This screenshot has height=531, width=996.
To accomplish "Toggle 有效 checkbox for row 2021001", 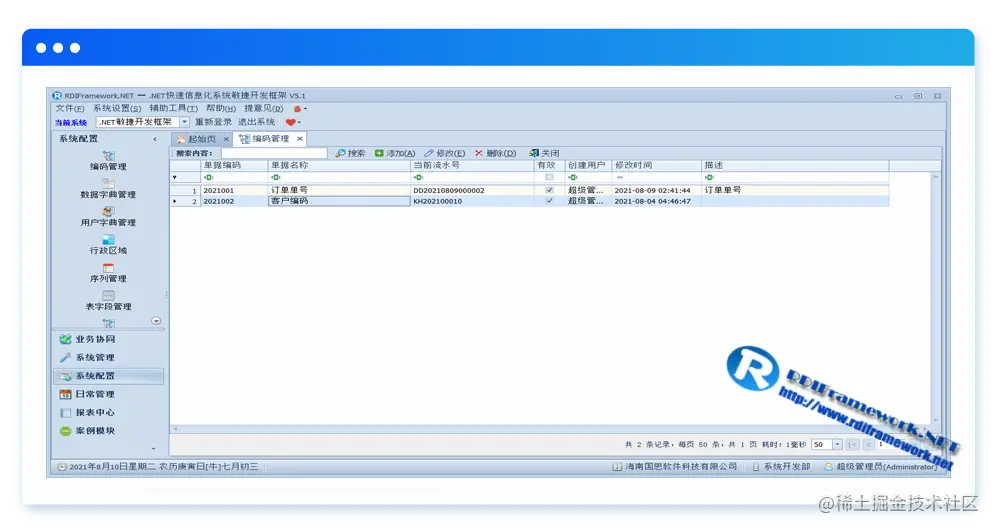I will tap(549, 190).
